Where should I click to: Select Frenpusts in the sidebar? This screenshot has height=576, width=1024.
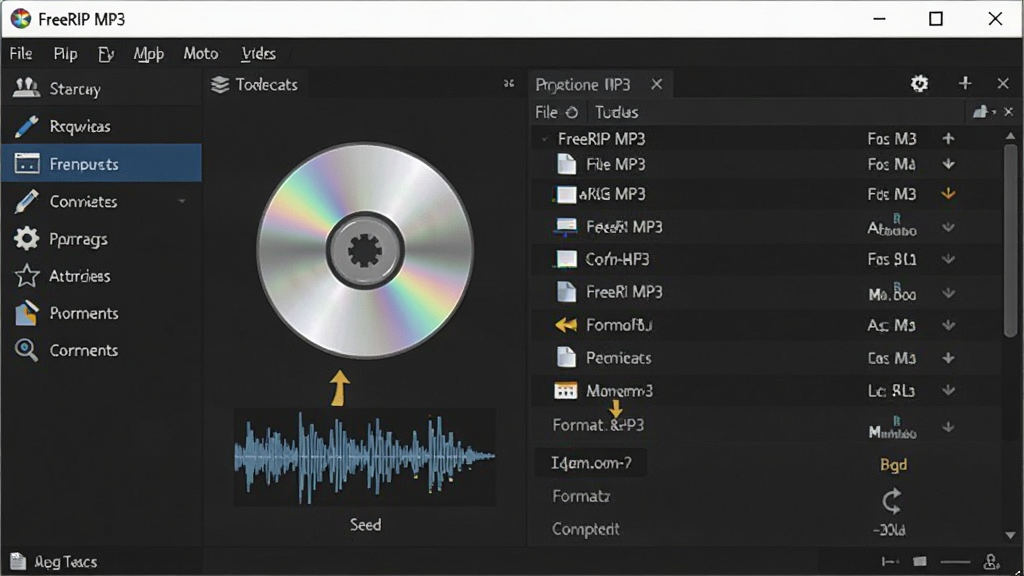101,163
